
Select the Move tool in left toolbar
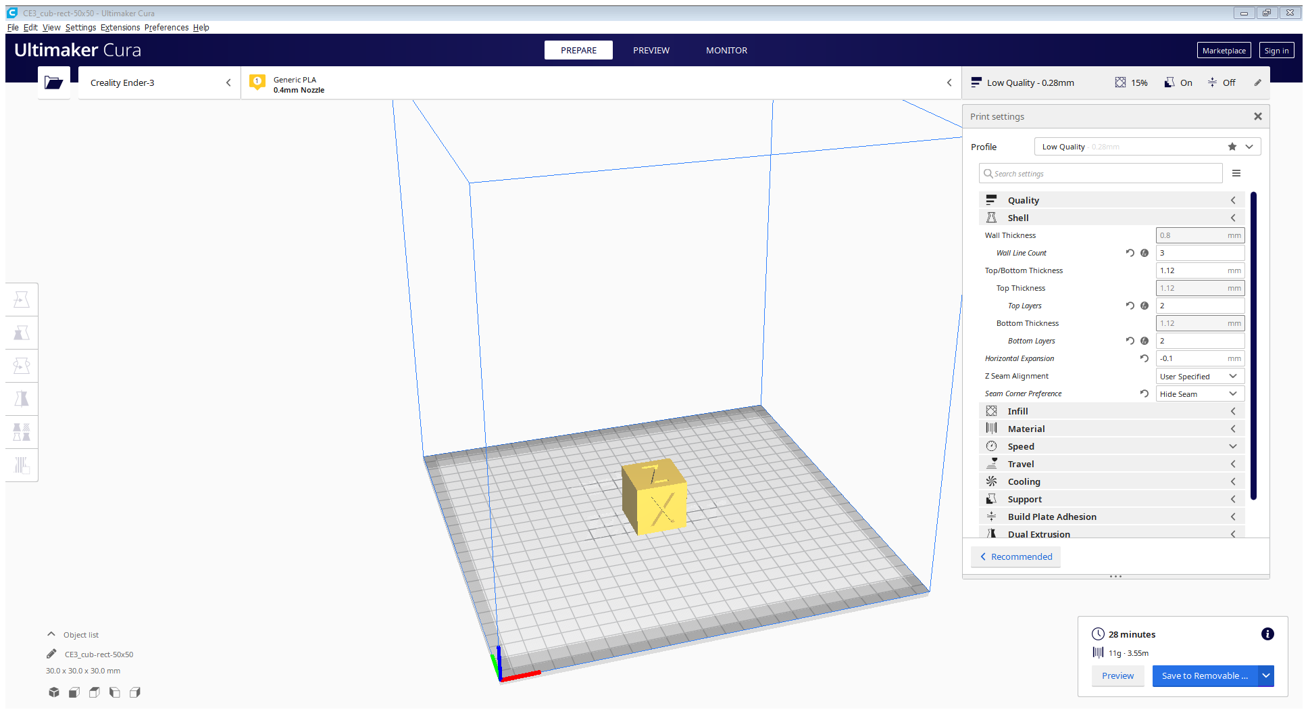tap(21, 300)
